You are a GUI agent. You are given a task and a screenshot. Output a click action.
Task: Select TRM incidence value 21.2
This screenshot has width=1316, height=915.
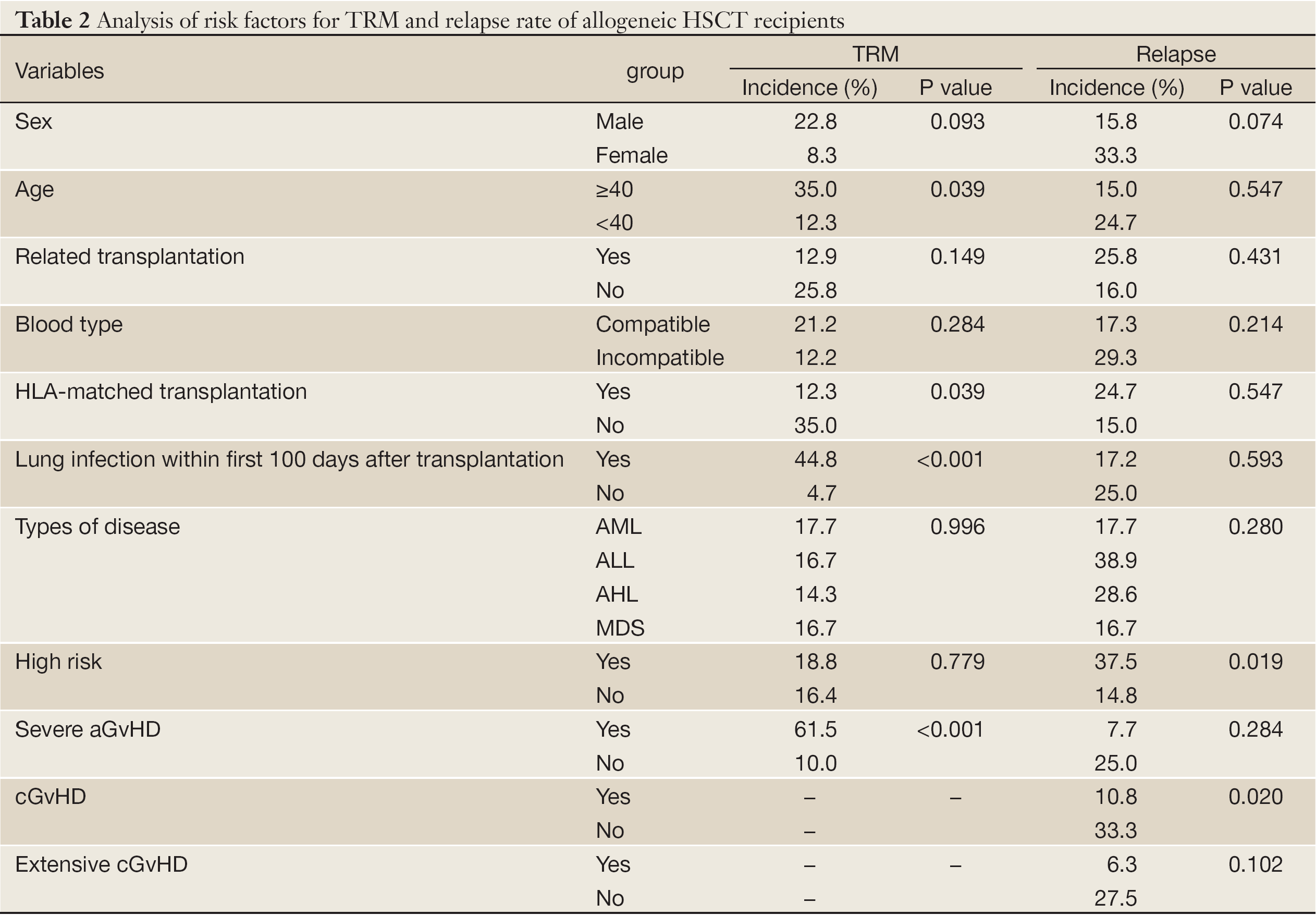tap(815, 324)
